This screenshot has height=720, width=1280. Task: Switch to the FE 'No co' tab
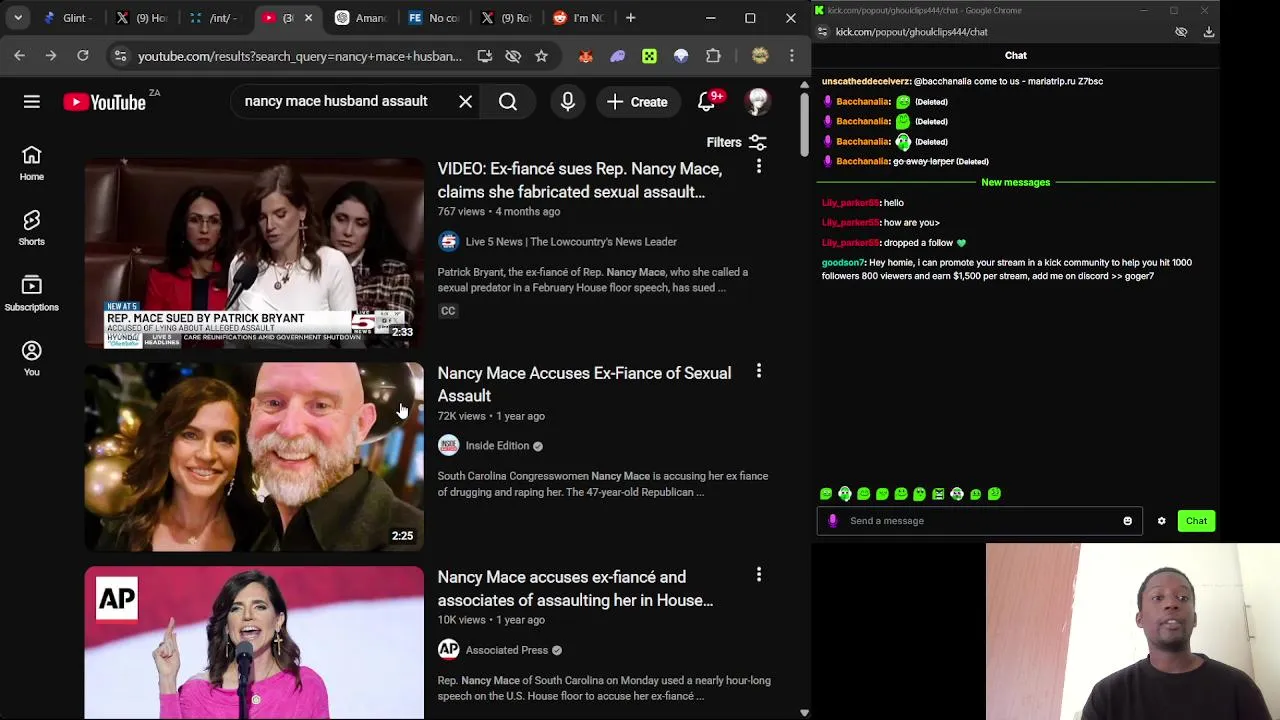434,18
